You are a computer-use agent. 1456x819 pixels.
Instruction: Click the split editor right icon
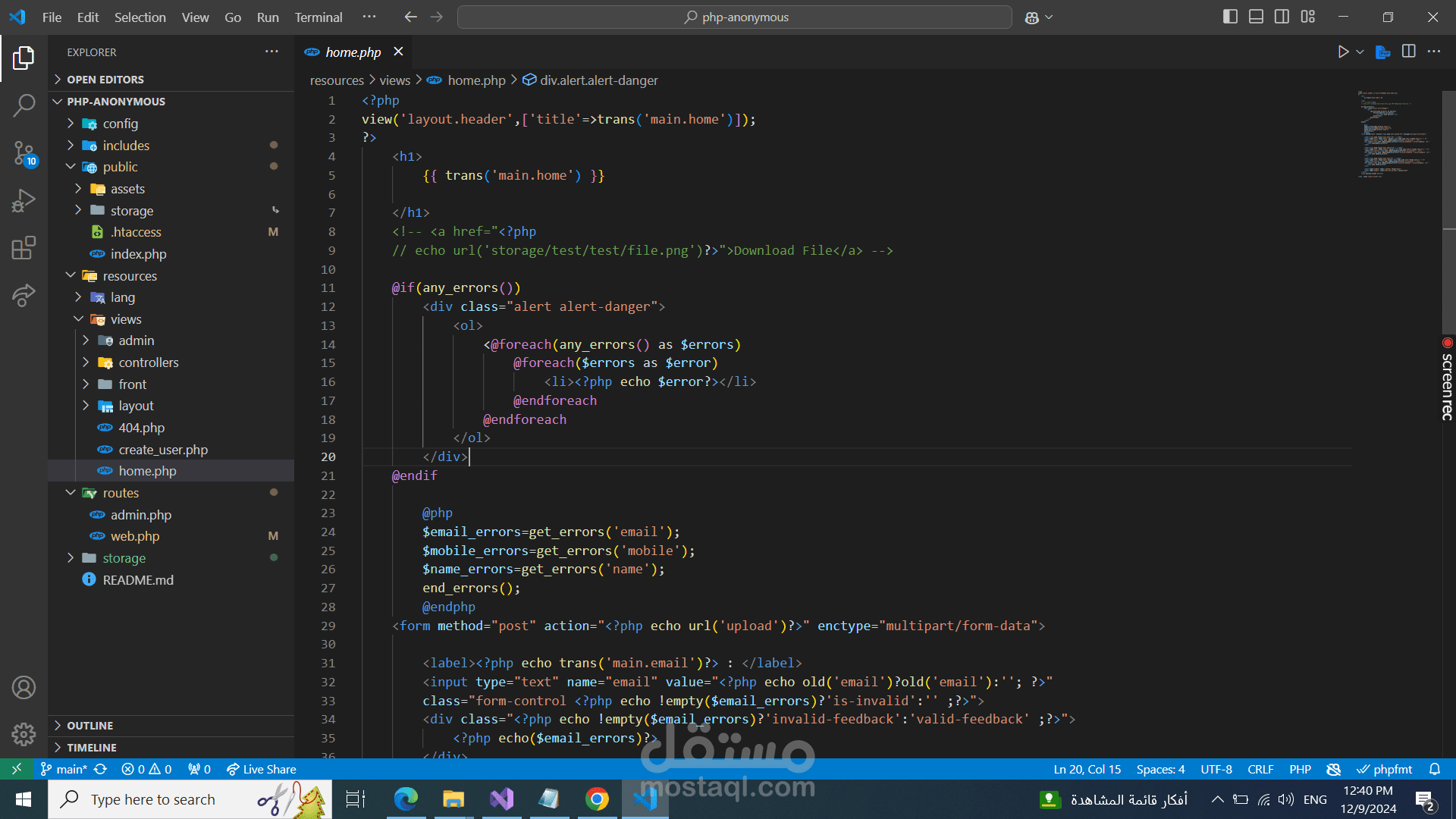point(1408,52)
